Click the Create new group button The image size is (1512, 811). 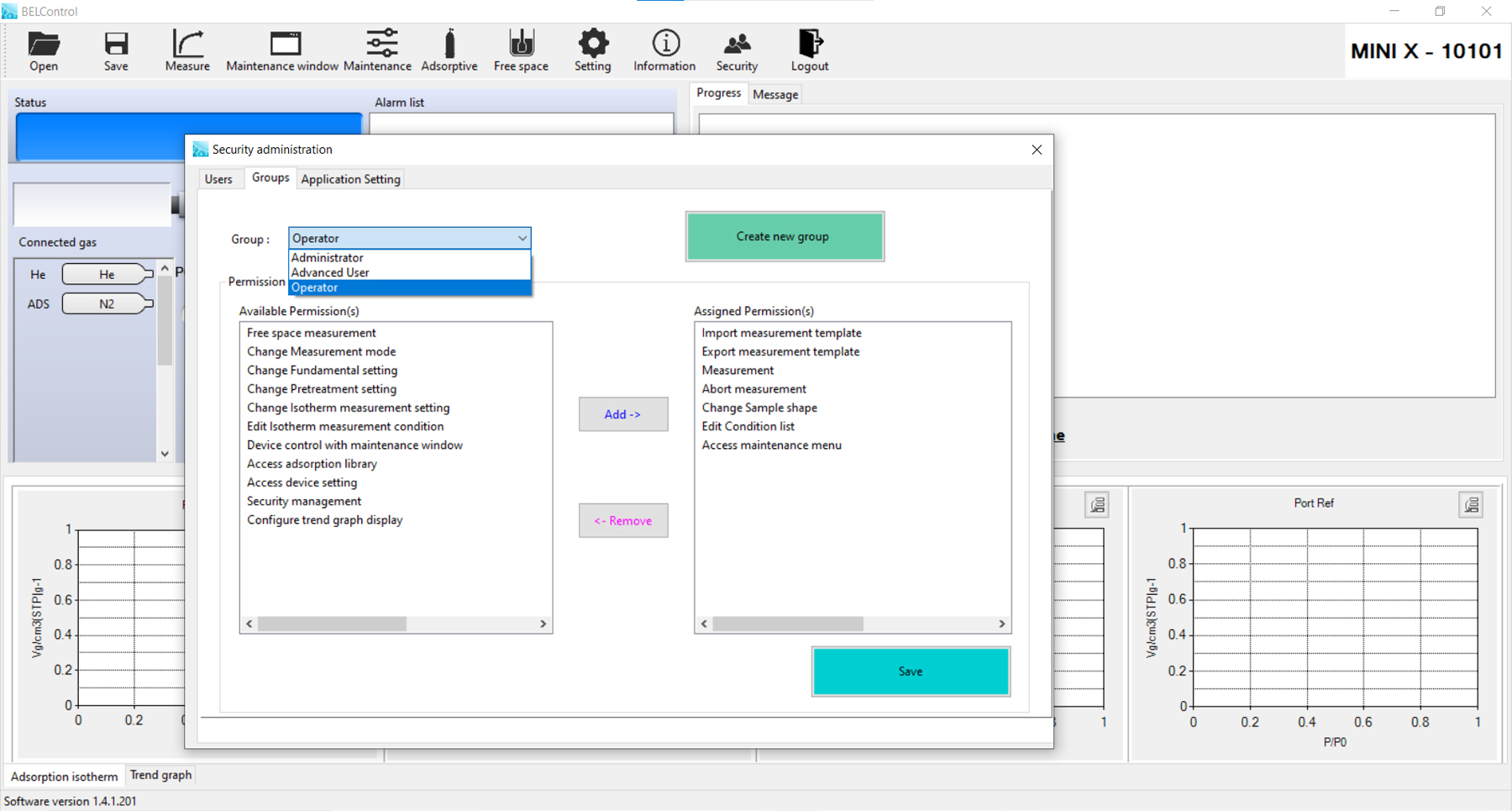pos(785,236)
